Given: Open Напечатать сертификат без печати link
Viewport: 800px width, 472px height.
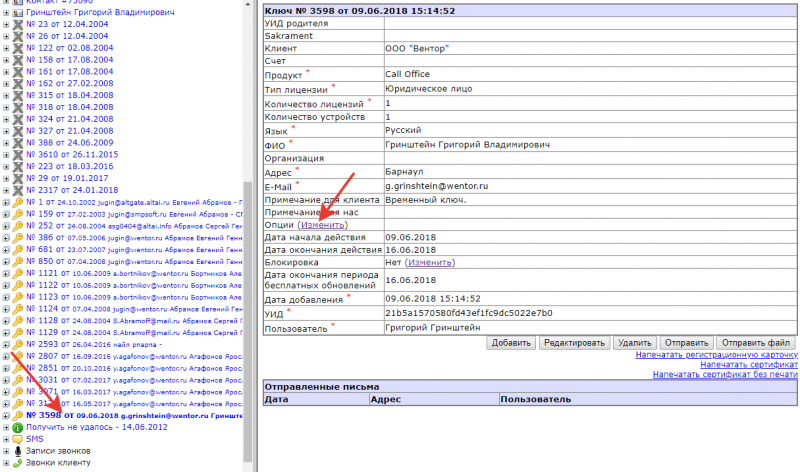Looking at the screenshot, I should click(725, 375).
